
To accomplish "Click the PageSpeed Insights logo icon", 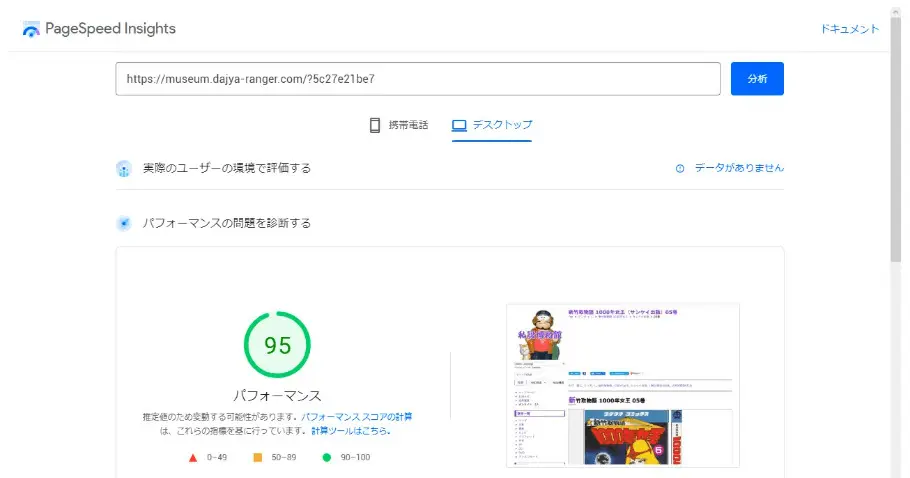I will pyautogui.click(x=31, y=29).
